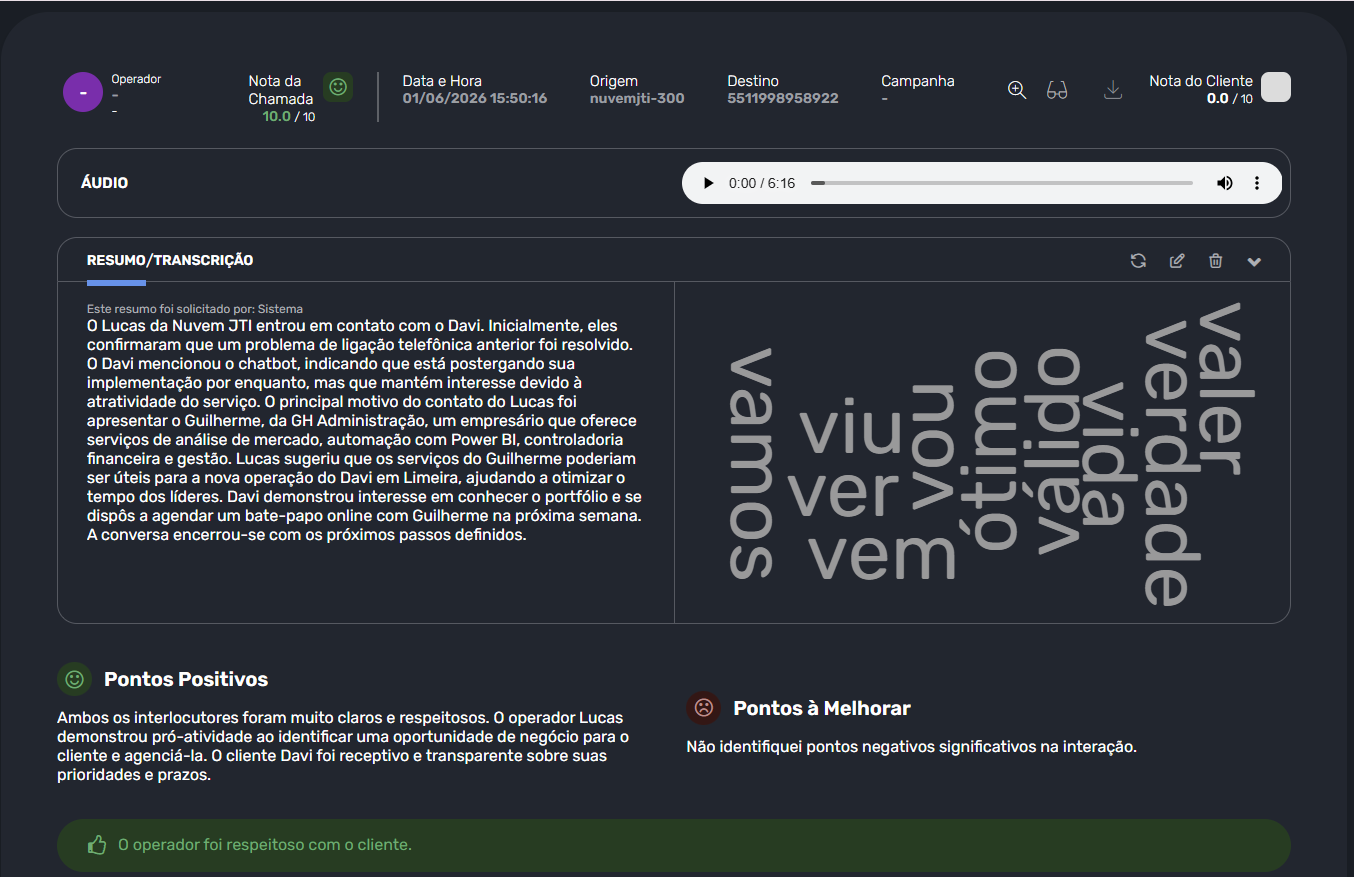The height and width of the screenshot is (877, 1354).
Task: Delete the summary with trash icon
Action: pos(1216,261)
